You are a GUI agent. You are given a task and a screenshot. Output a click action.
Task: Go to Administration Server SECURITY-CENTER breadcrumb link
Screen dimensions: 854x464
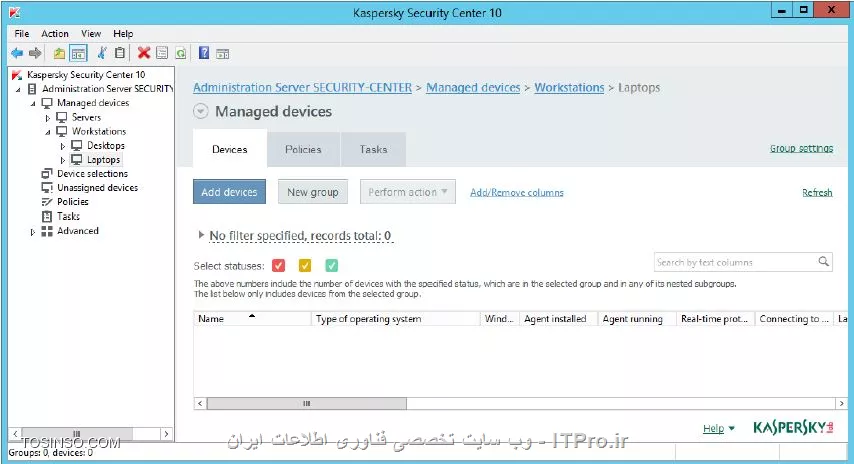tap(302, 88)
